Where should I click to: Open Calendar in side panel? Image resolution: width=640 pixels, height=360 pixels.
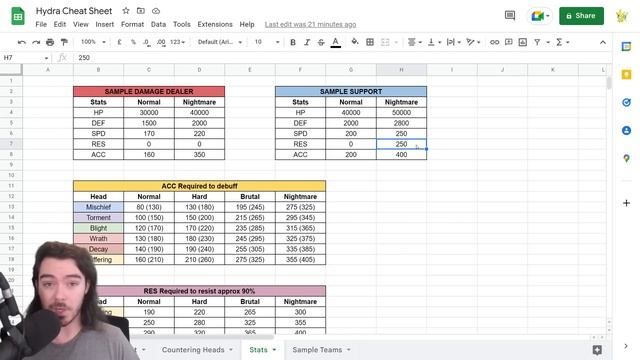pos(626,47)
